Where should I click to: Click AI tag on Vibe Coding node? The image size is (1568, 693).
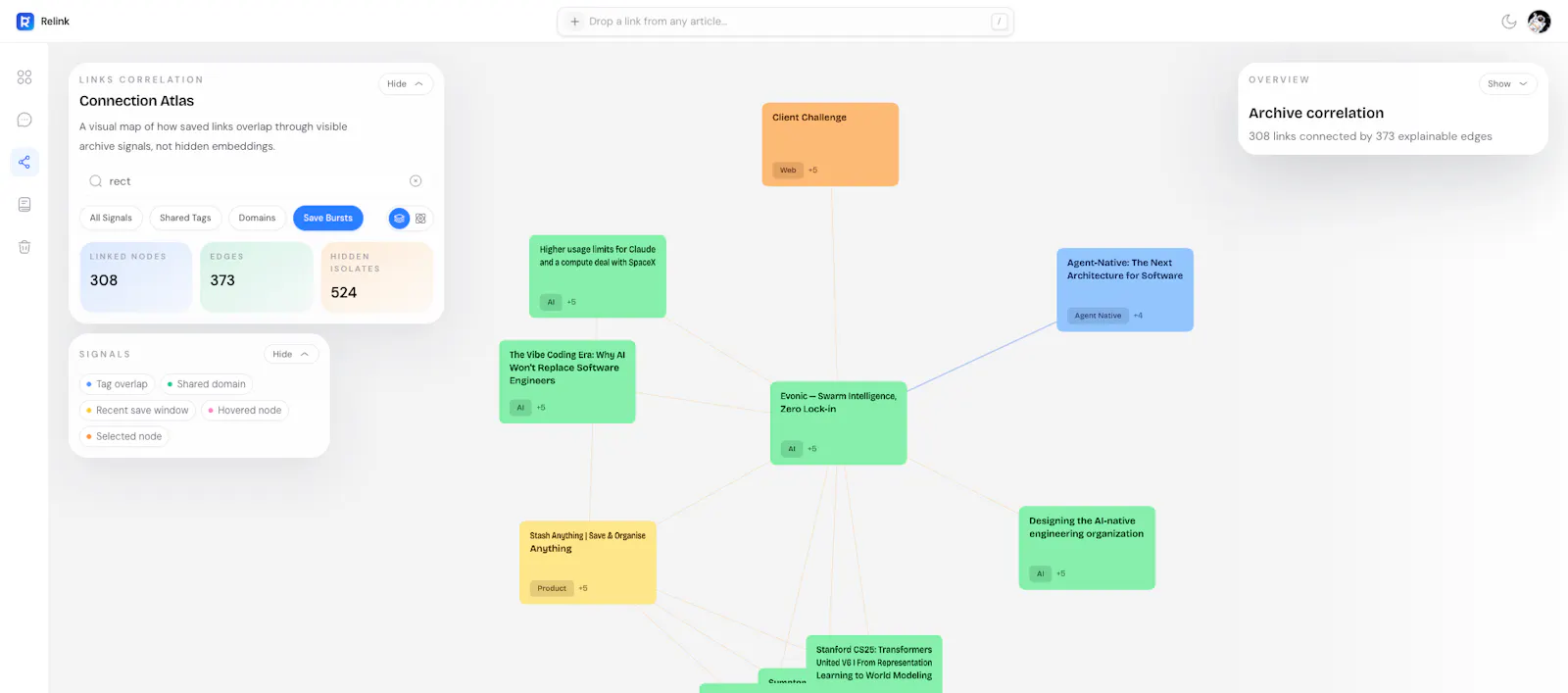pos(520,408)
